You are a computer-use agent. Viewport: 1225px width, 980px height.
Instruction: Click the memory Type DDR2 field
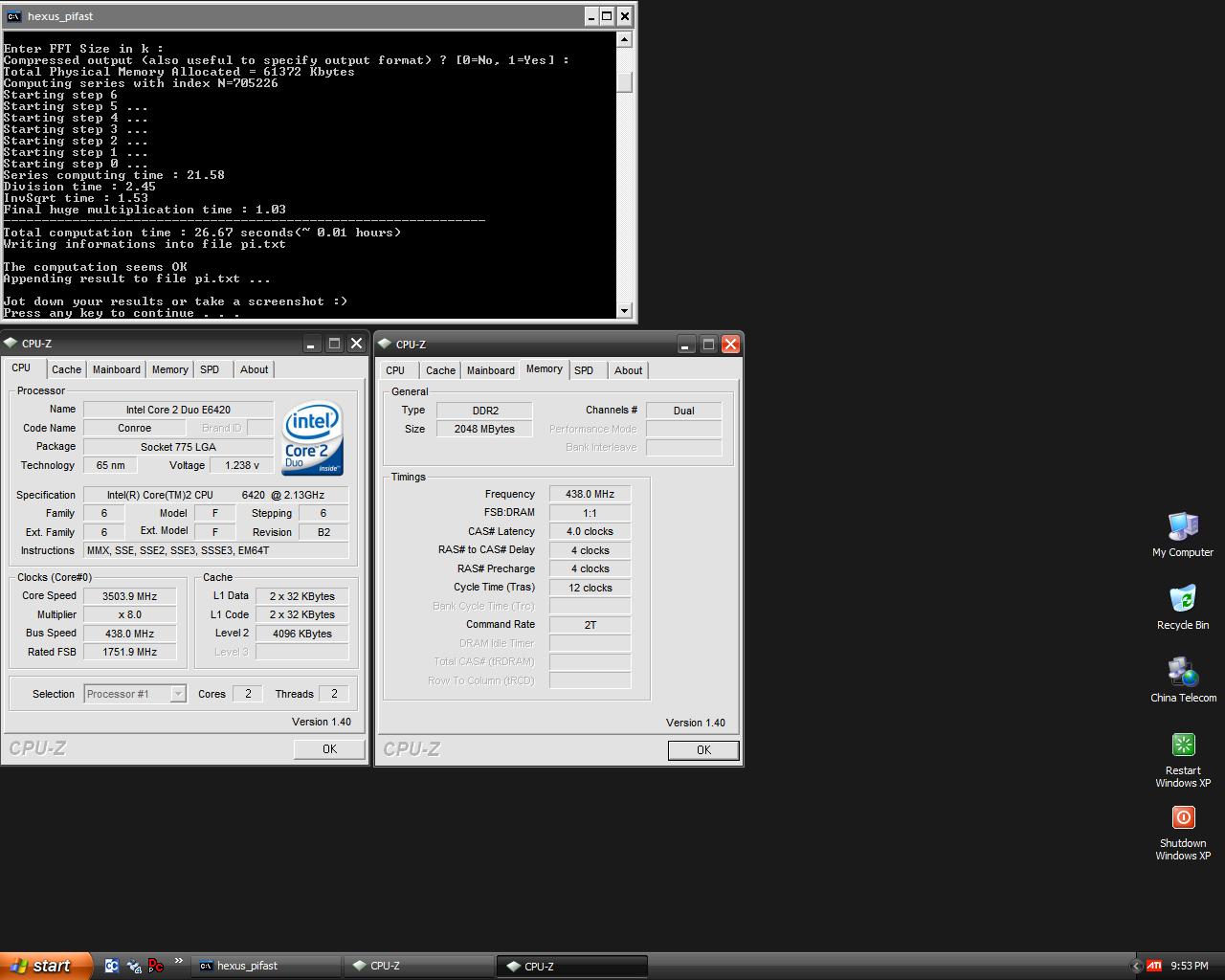[x=484, y=411]
